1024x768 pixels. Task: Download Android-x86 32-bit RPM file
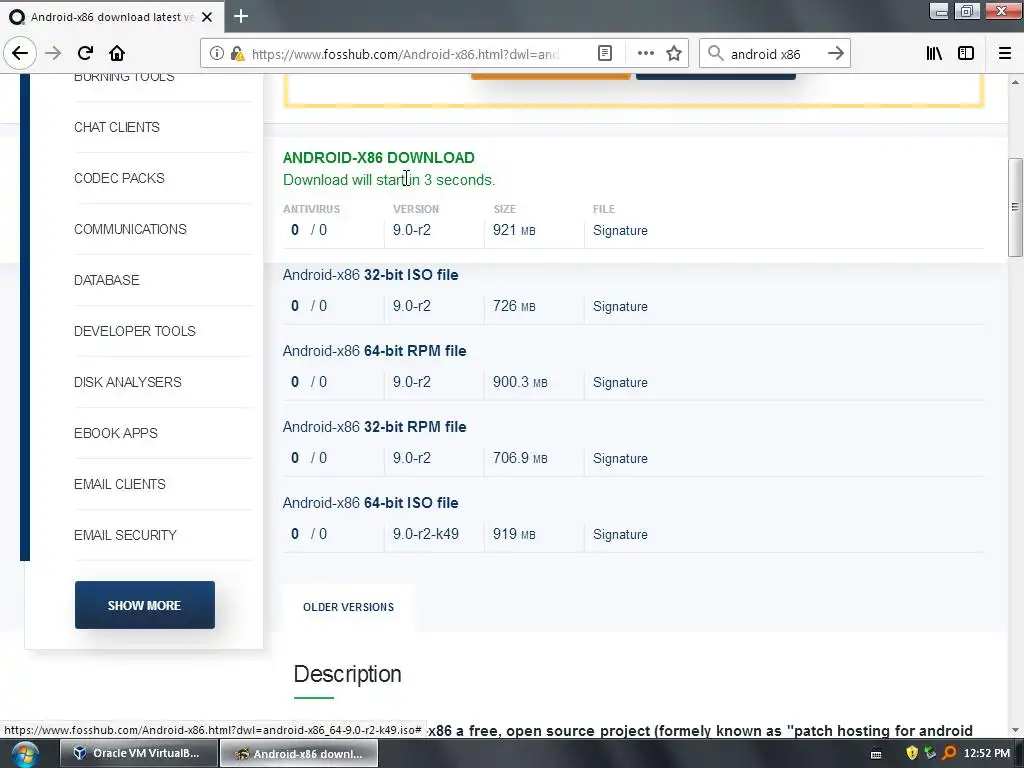point(374,426)
